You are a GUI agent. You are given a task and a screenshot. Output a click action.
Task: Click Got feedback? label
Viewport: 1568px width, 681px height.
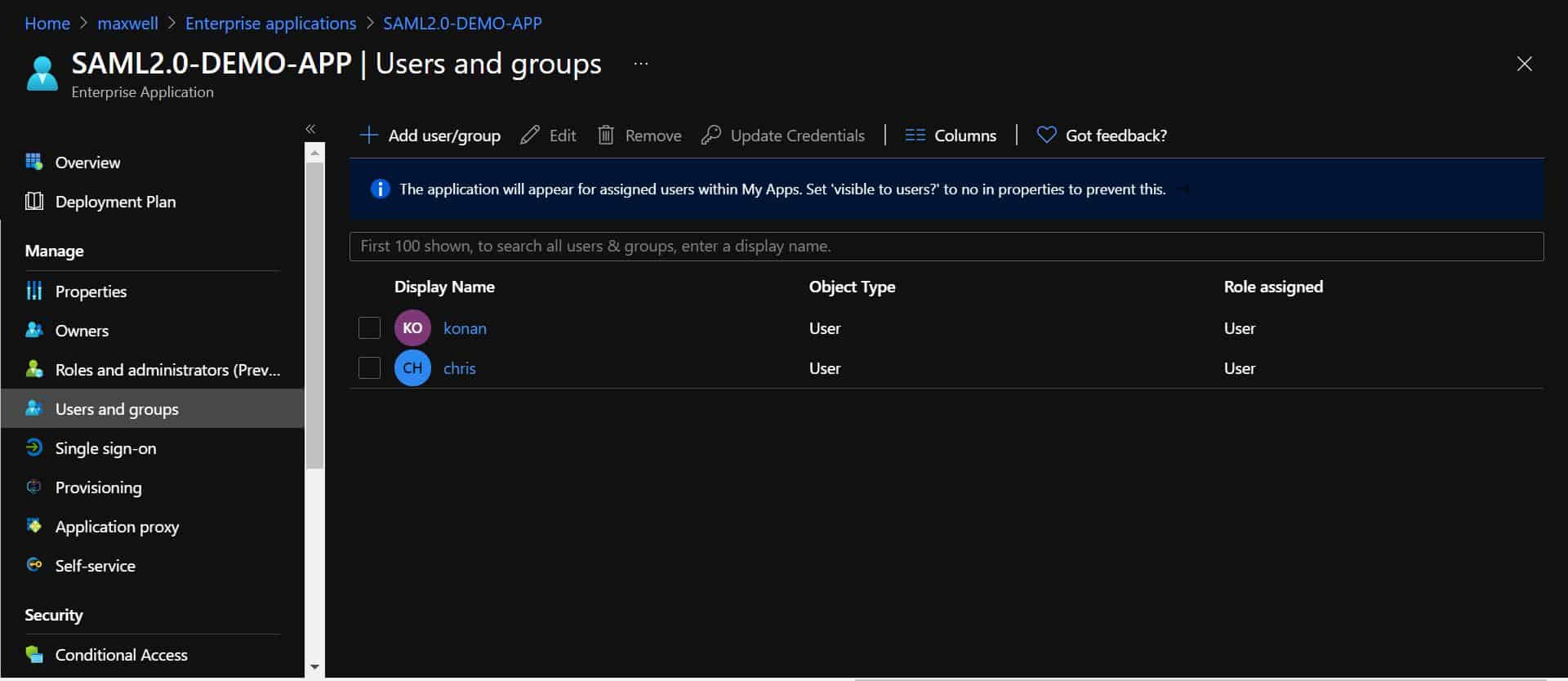(1116, 136)
